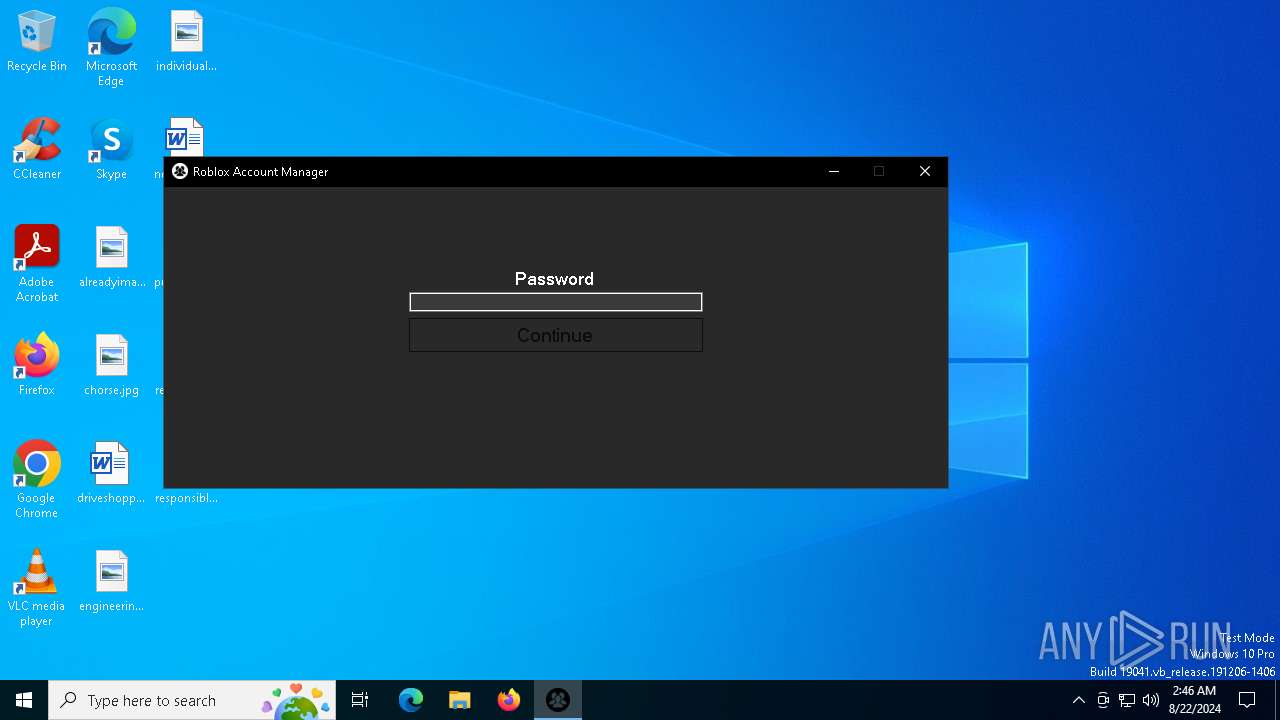Open Task View from taskbar
This screenshot has height=720, width=1280.
click(360, 700)
